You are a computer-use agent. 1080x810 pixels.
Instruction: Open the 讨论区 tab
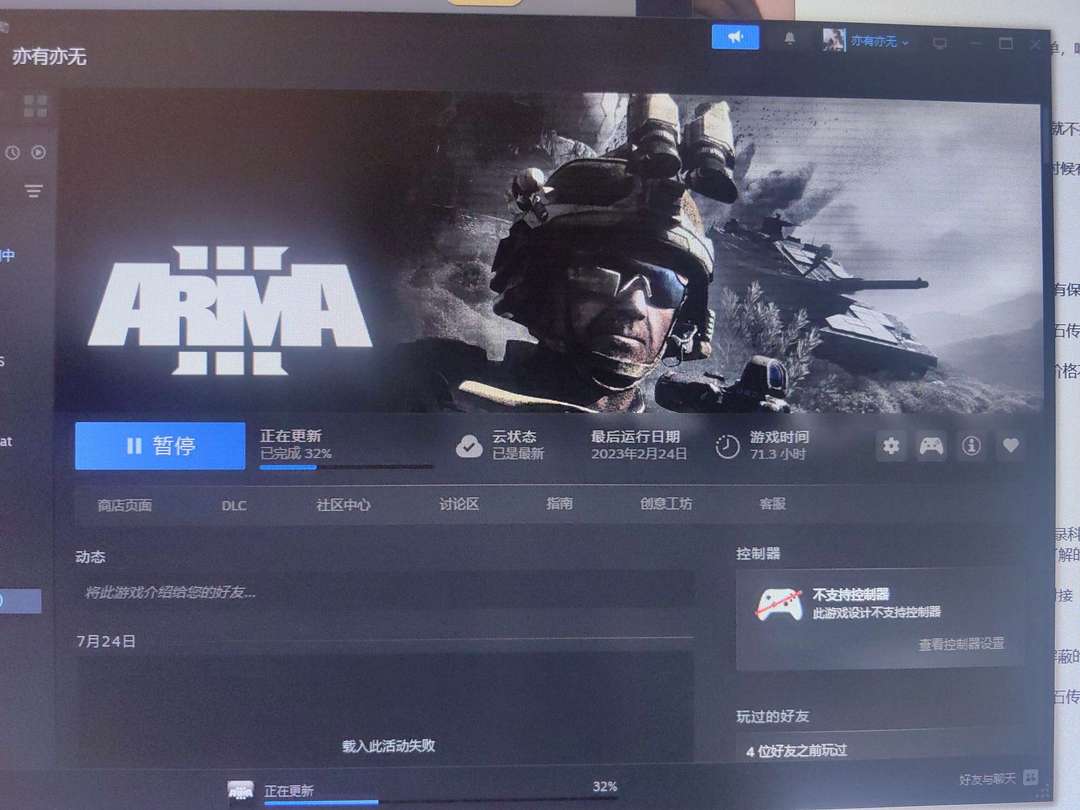click(x=459, y=504)
